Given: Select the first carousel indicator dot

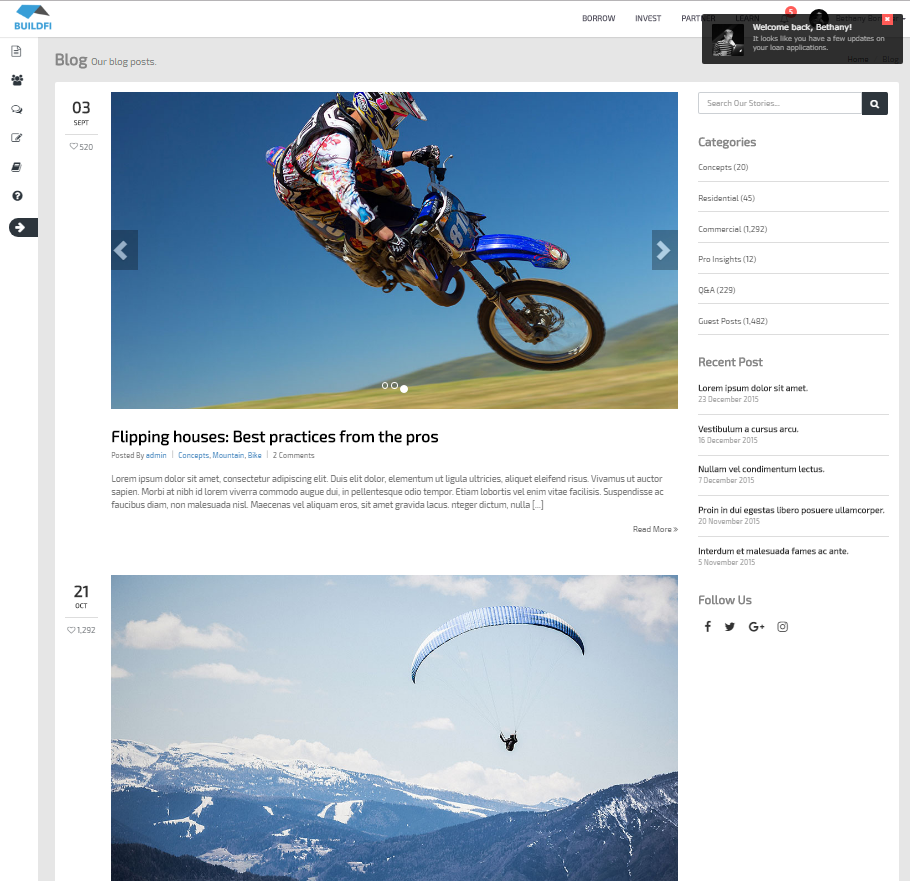Looking at the screenshot, I should pos(385,385).
